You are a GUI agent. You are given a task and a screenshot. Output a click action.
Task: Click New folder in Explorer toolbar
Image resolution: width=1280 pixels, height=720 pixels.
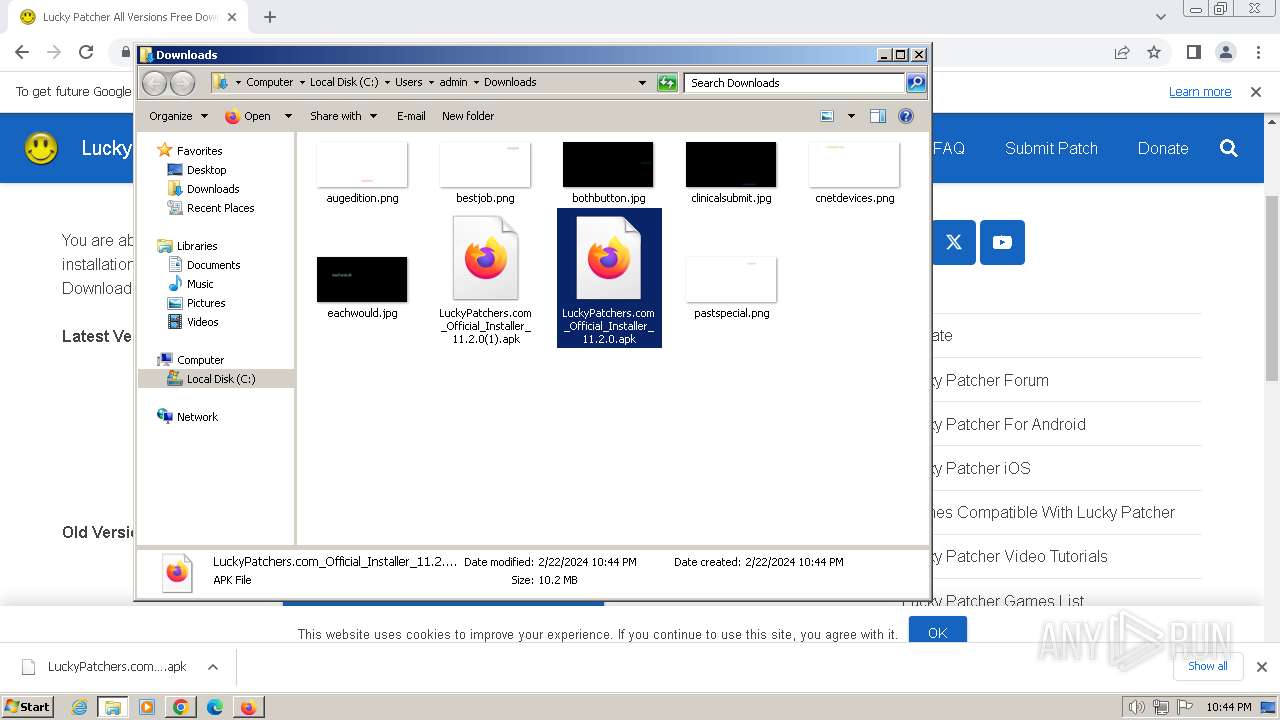click(468, 116)
